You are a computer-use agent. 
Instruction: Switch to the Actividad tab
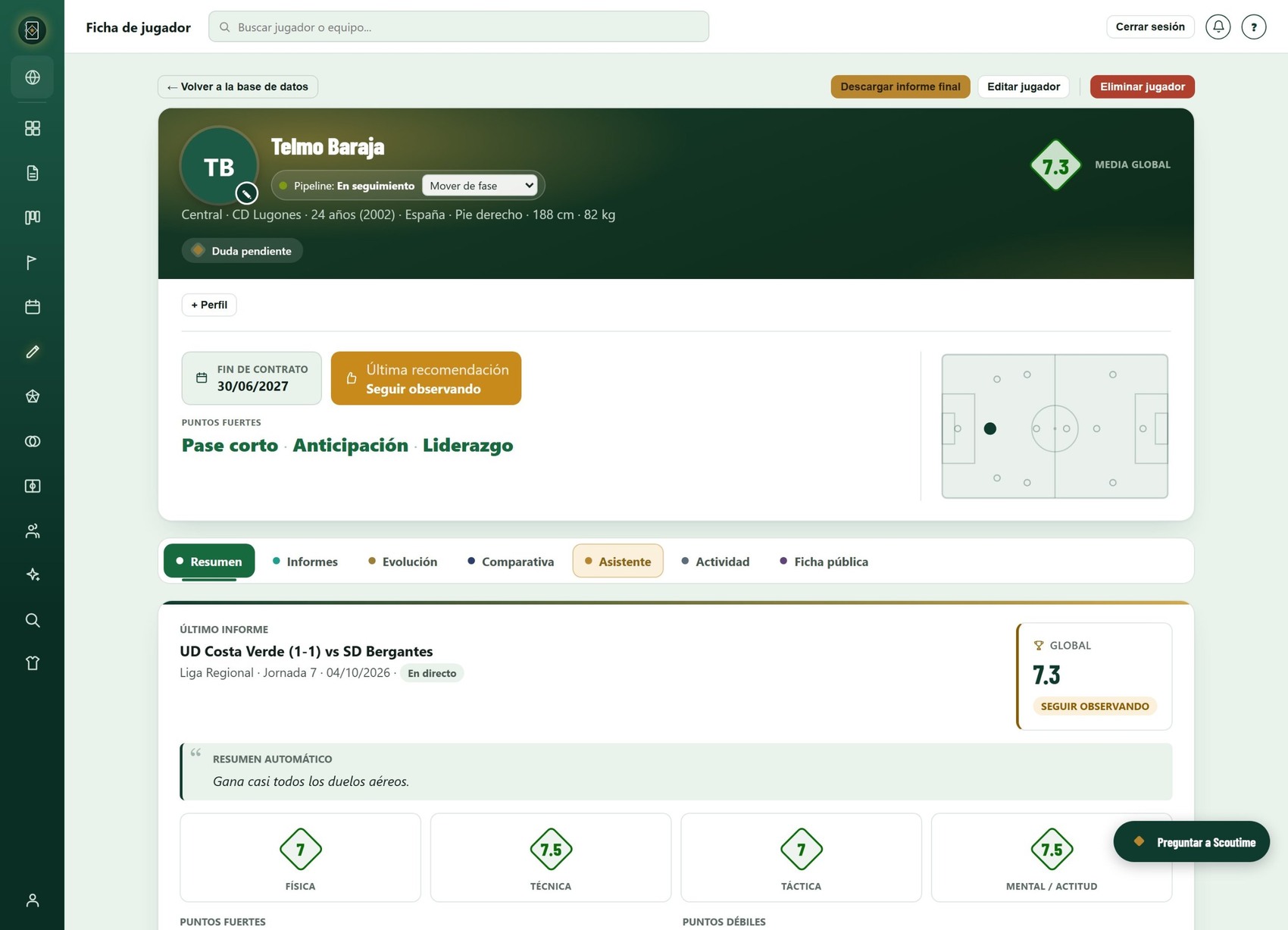(715, 562)
